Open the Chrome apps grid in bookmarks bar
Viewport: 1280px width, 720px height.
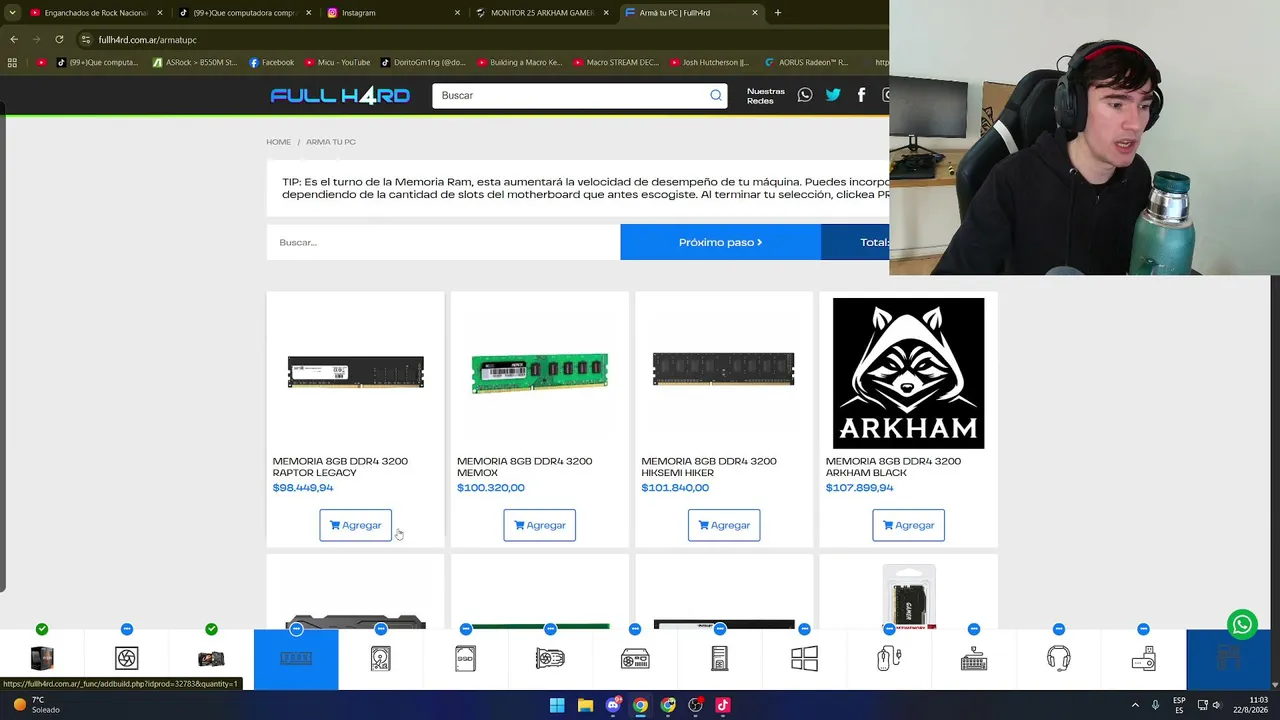coord(12,62)
